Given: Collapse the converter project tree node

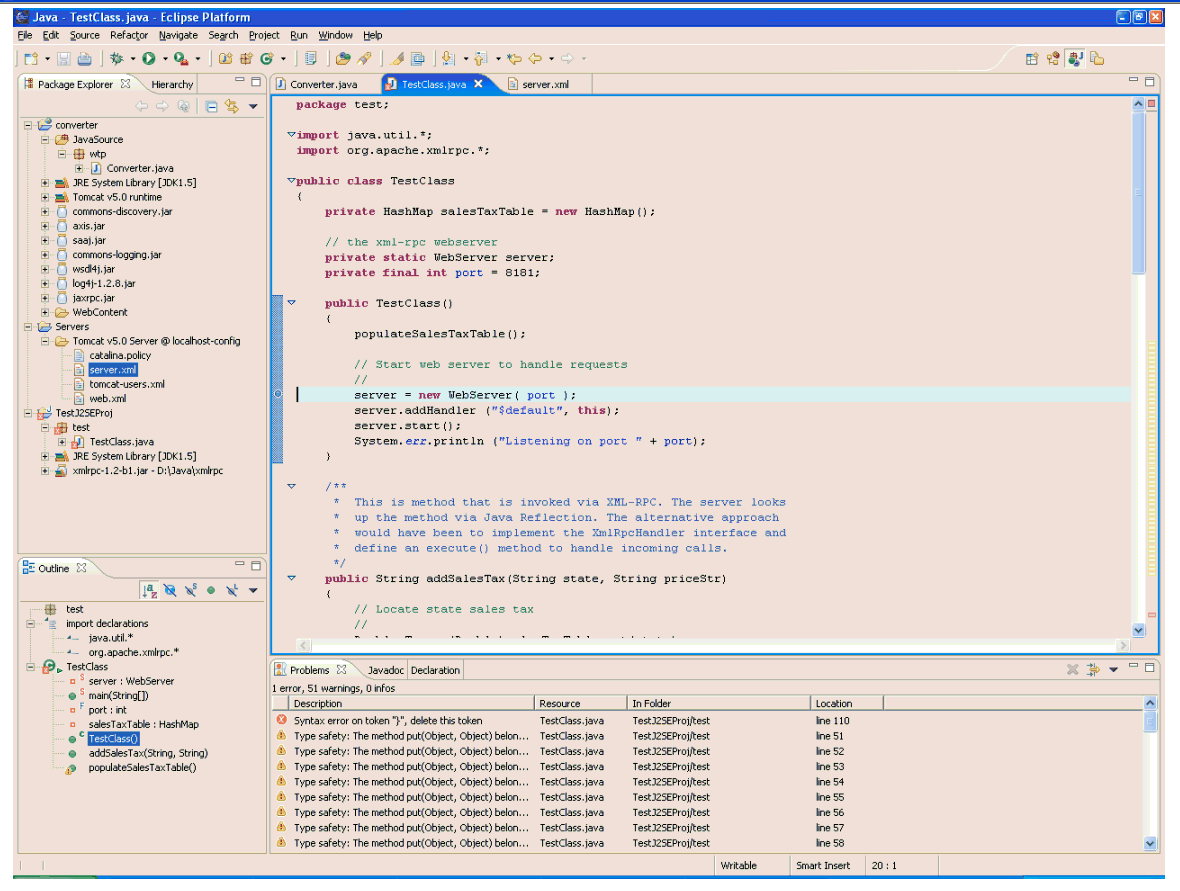Looking at the screenshot, I should click(x=29, y=125).
